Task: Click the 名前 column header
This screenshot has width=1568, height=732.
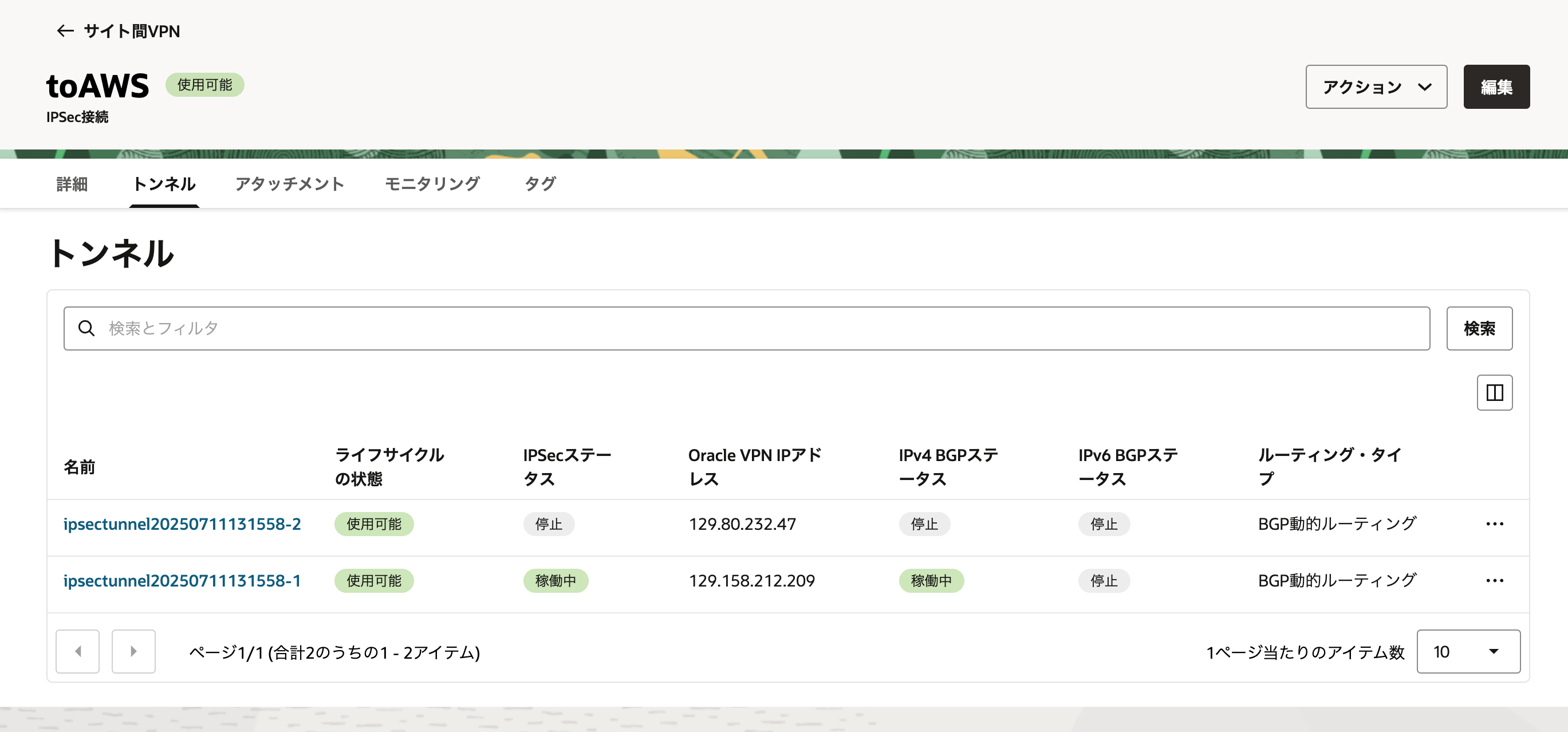Action: (x=80, y=467)
